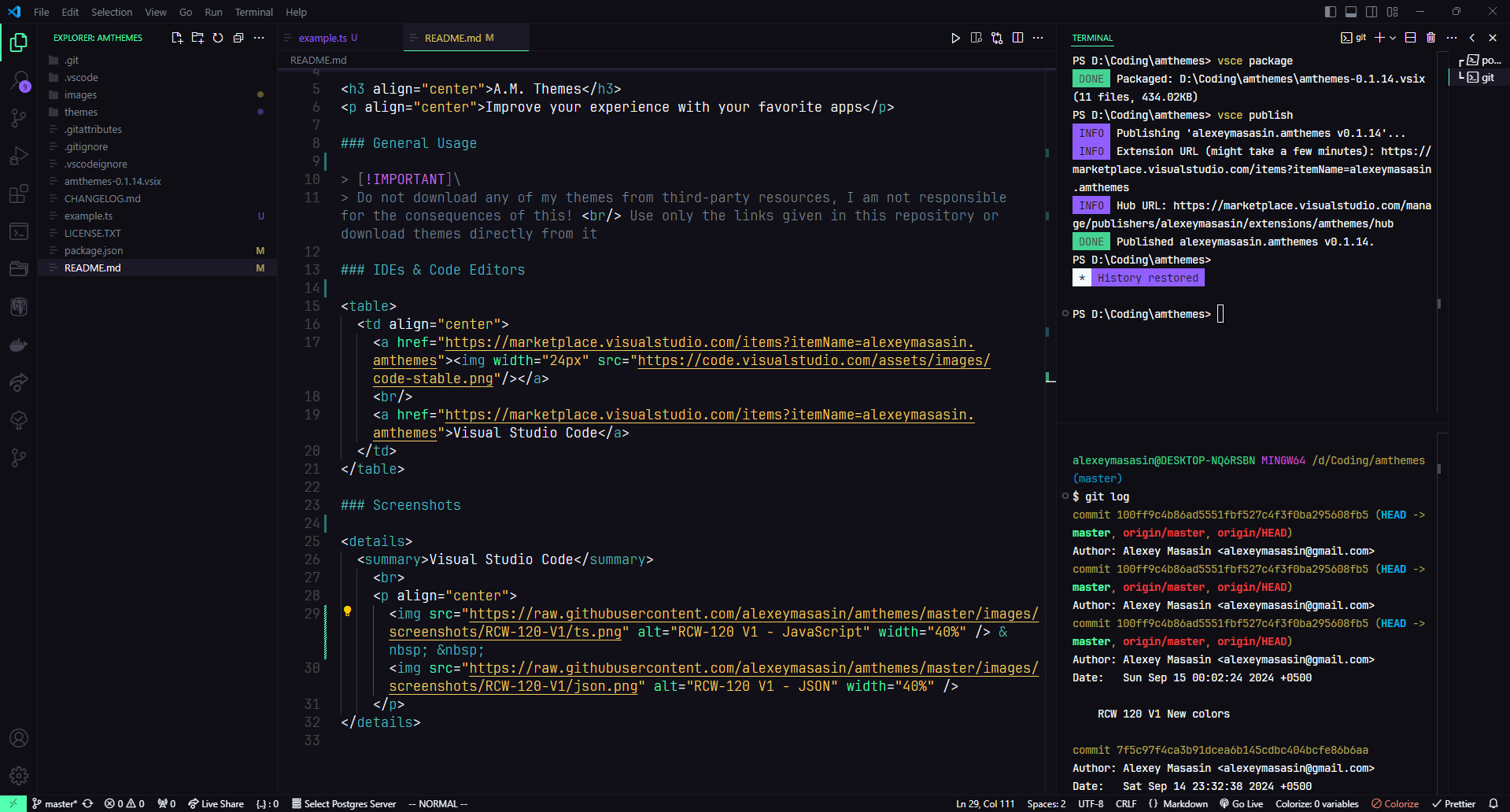Screen dimensions: 1510x812
Task: Select the TERMINAL panel tab
Action: click(x=1092, y=38)
